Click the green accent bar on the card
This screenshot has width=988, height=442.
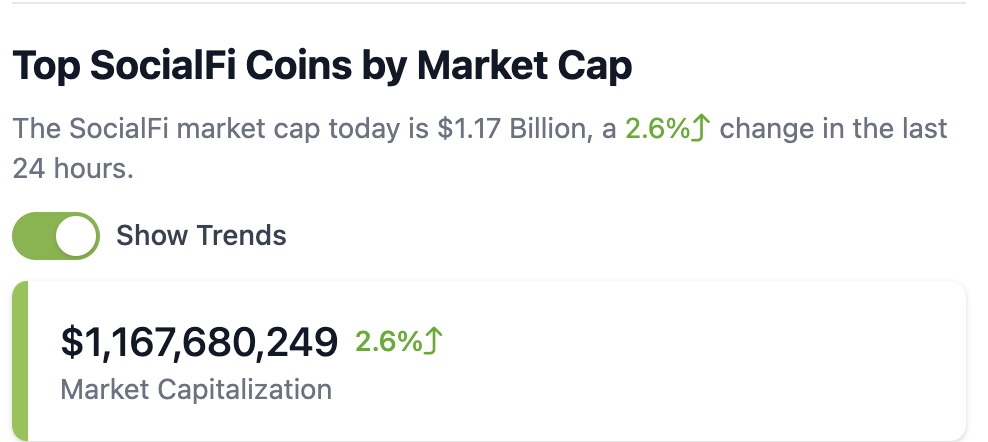[20, 362]
